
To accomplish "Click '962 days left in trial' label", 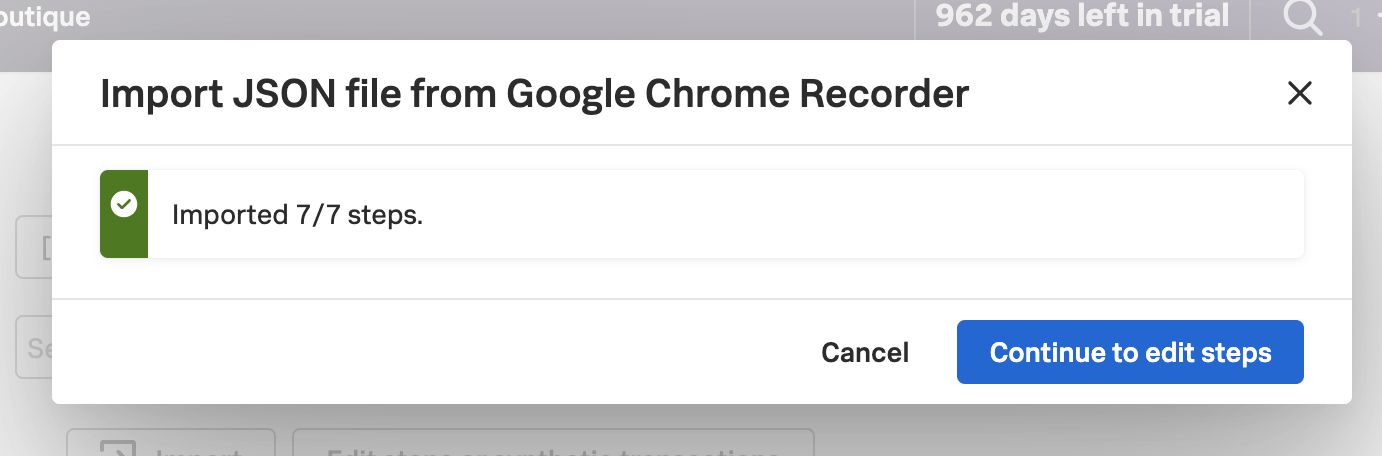I will (x=1082, y=16).
